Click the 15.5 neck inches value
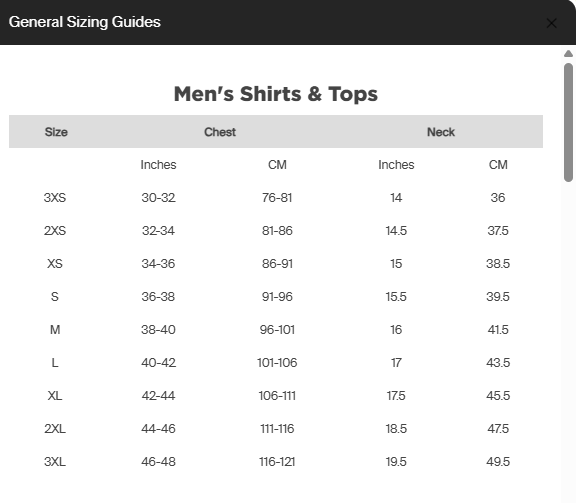Image resolution: width=576 pixels, height=503 pixels. pos(396,297)
